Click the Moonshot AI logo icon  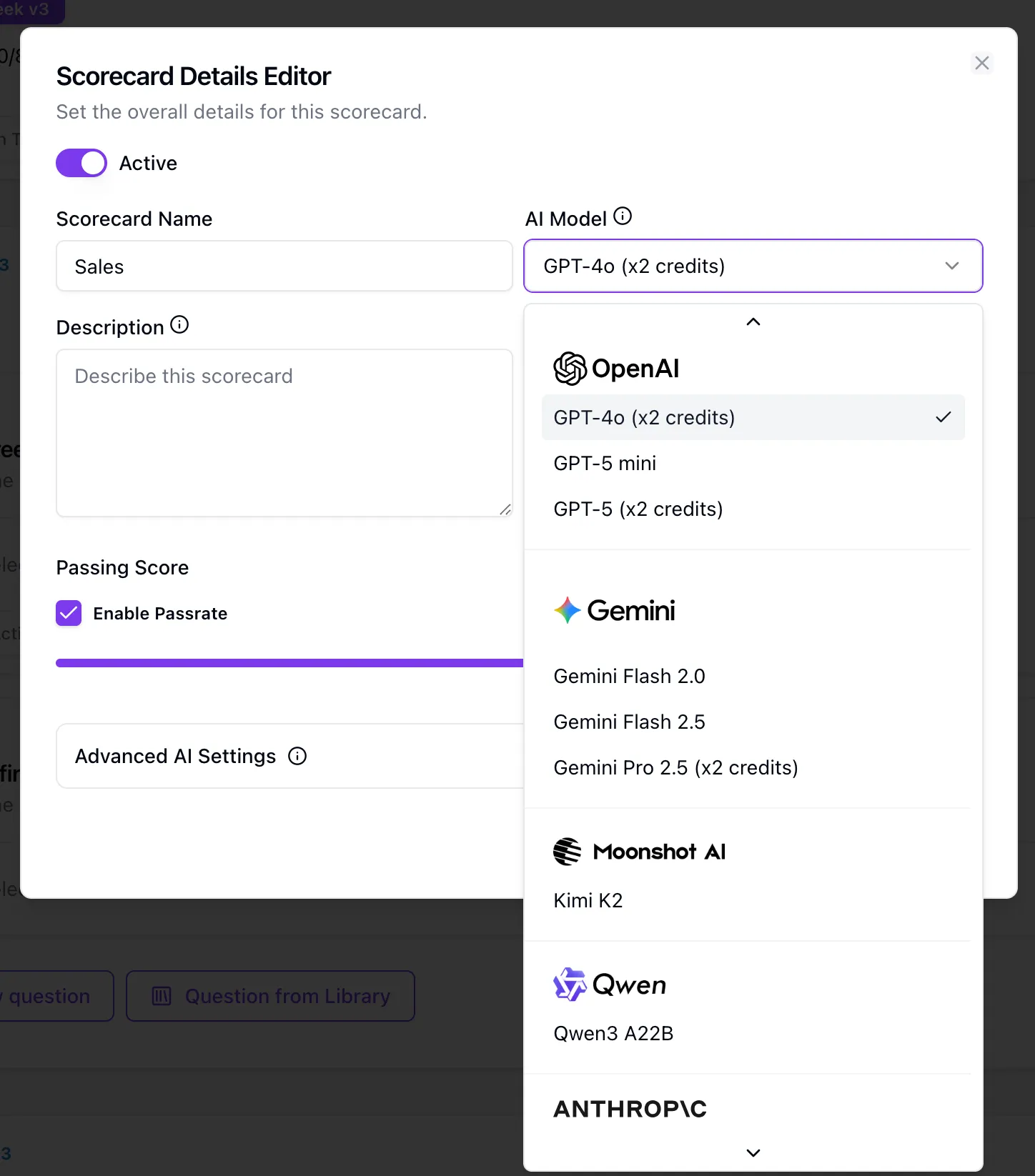pyautogui.click(x=568, y=852)
